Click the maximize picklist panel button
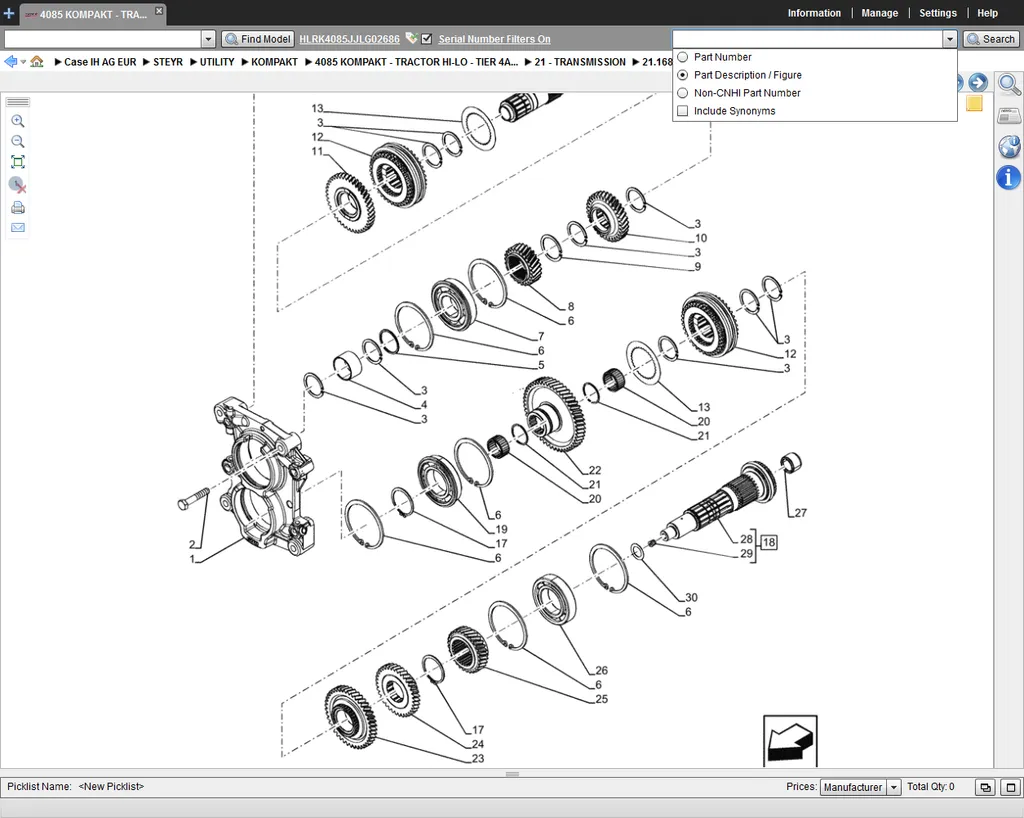Viewport: 1024px width, 818px height. [x=1010, y=787]
